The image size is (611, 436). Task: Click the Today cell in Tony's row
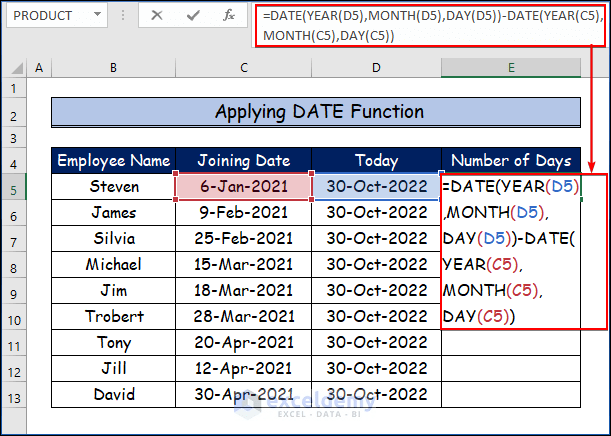[x=376, y=342]
